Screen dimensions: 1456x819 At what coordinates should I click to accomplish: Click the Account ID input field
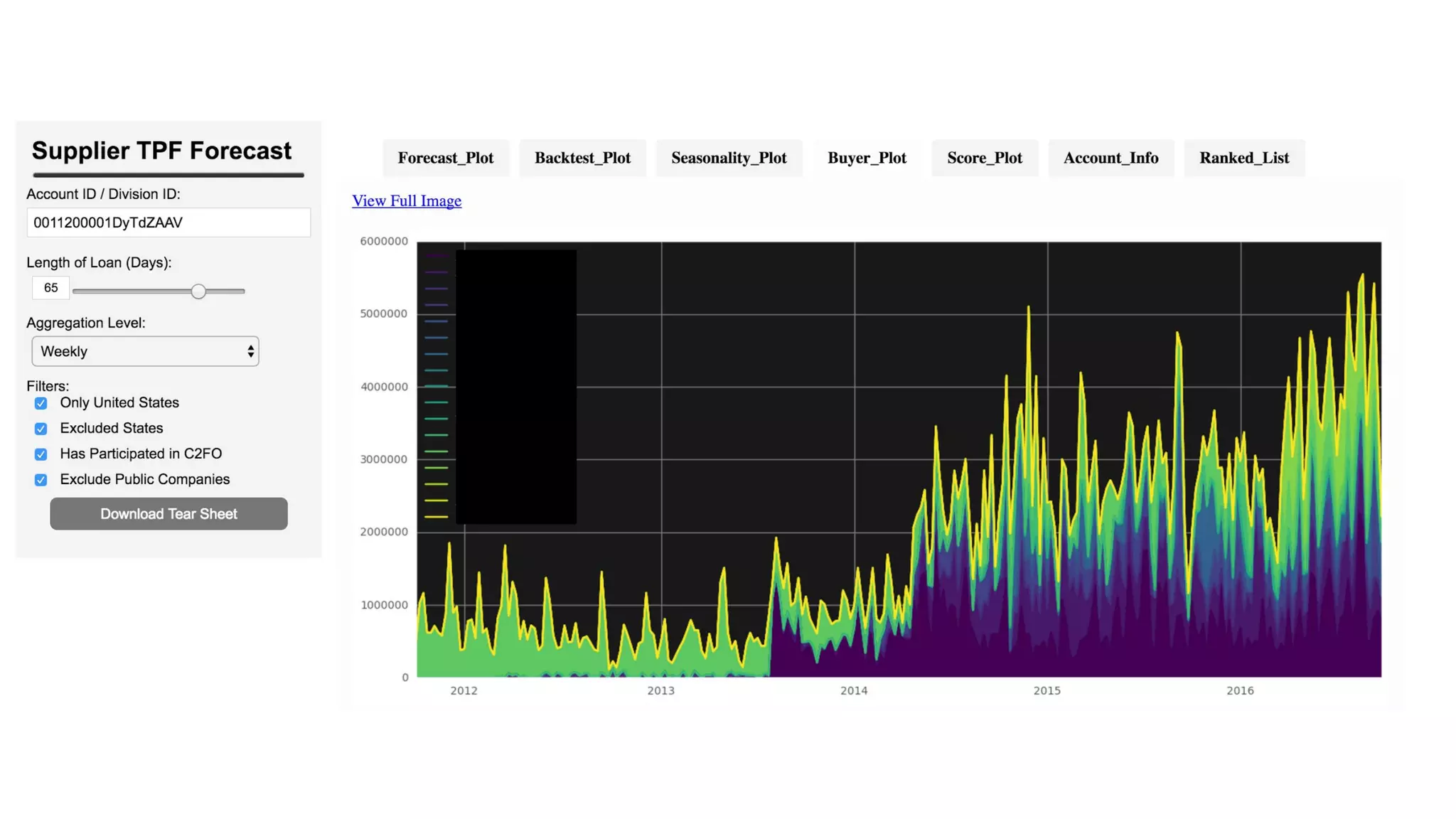click(x=168, y=223)
